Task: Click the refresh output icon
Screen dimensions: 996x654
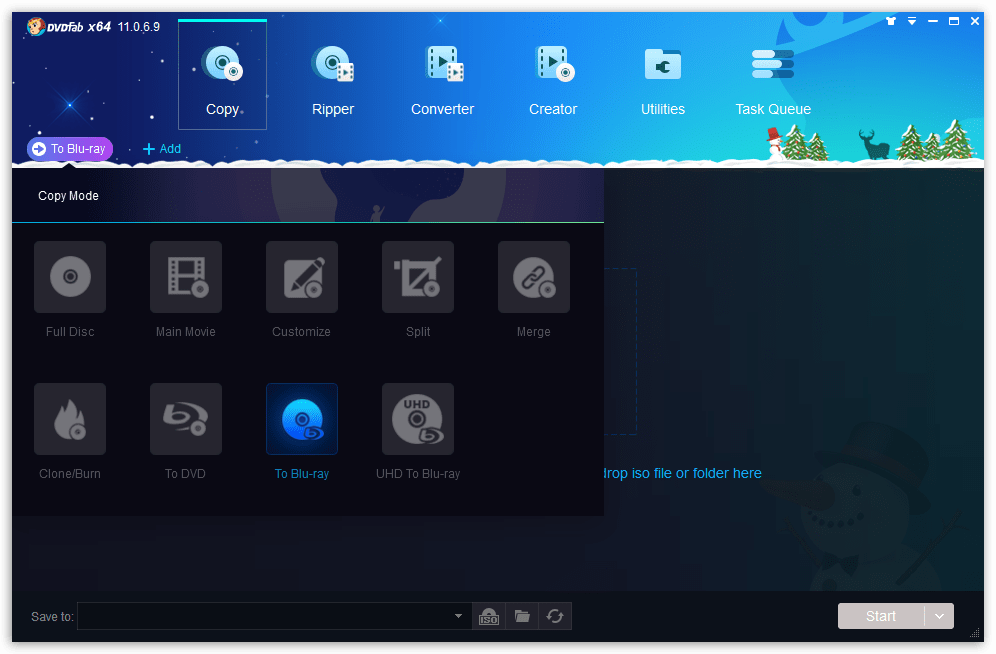Action: click(x=555, y=616)
